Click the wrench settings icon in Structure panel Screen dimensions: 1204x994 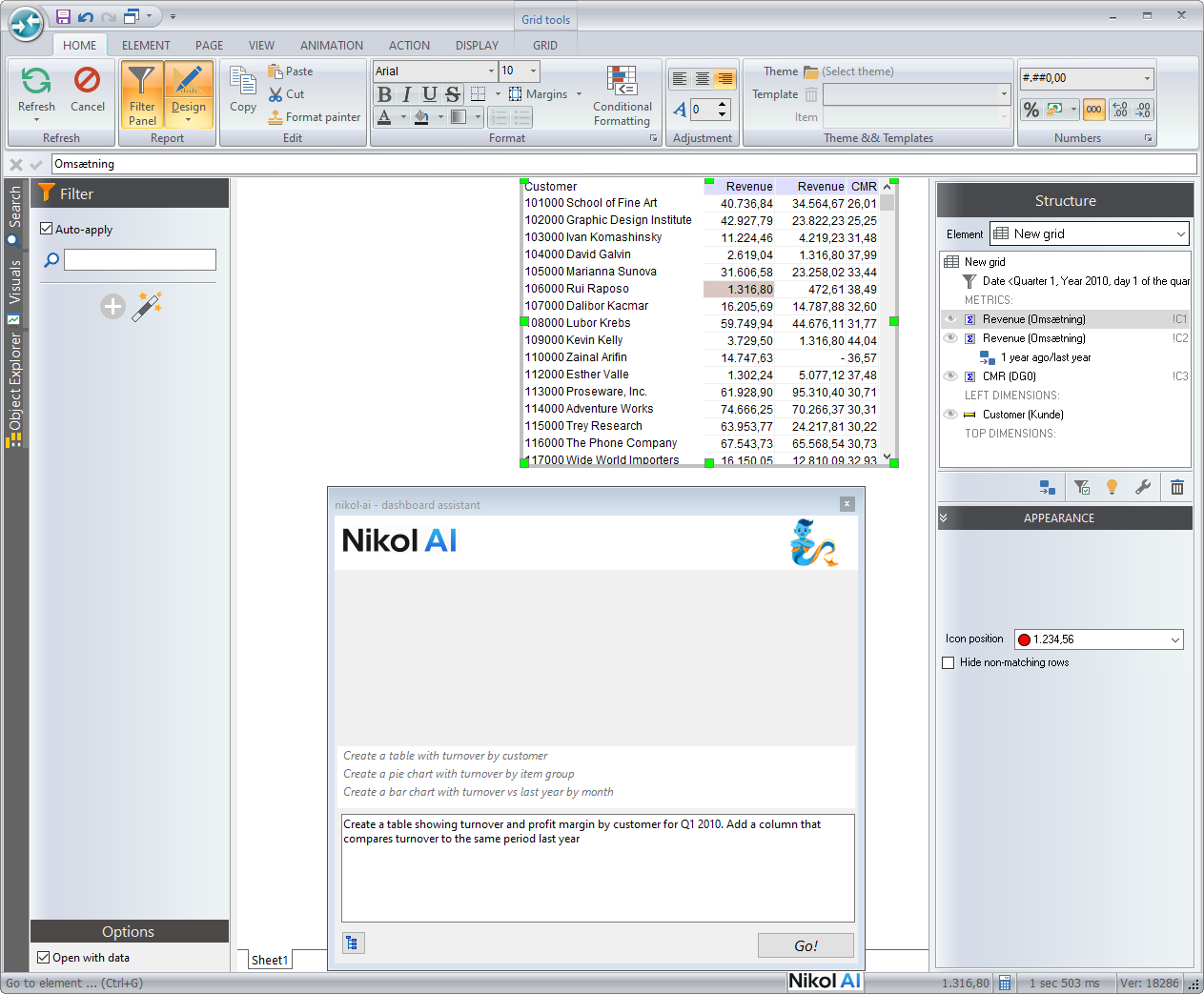pyautogui.click(x=1143, y=487)
